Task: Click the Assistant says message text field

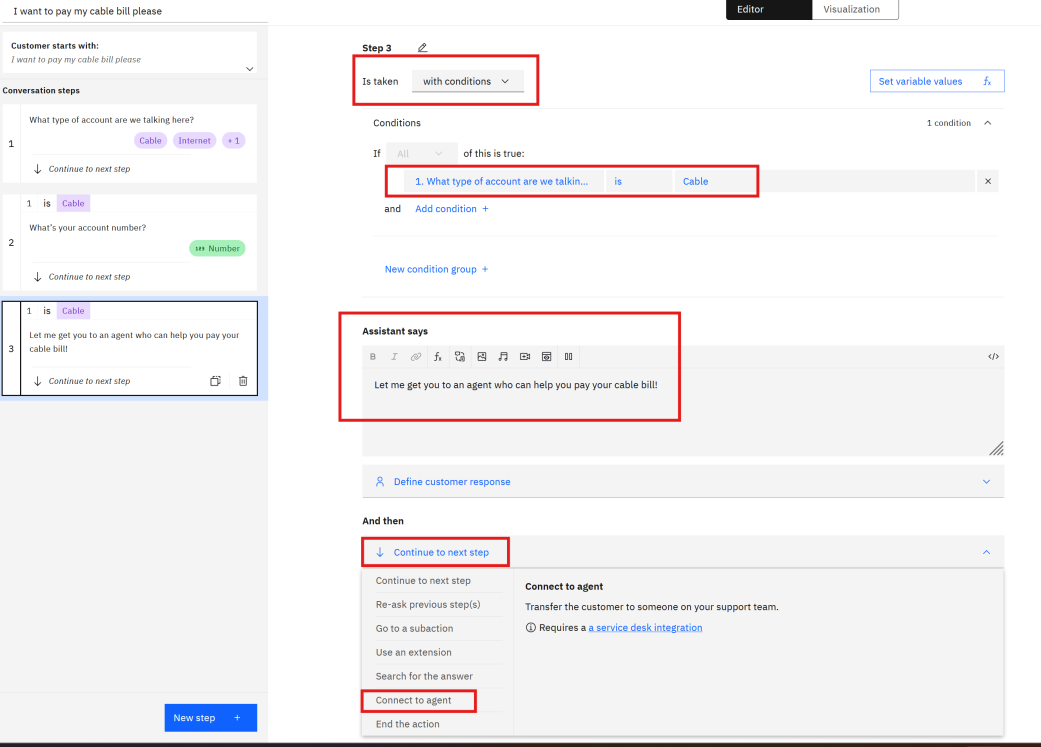Action: click(682, 412)
